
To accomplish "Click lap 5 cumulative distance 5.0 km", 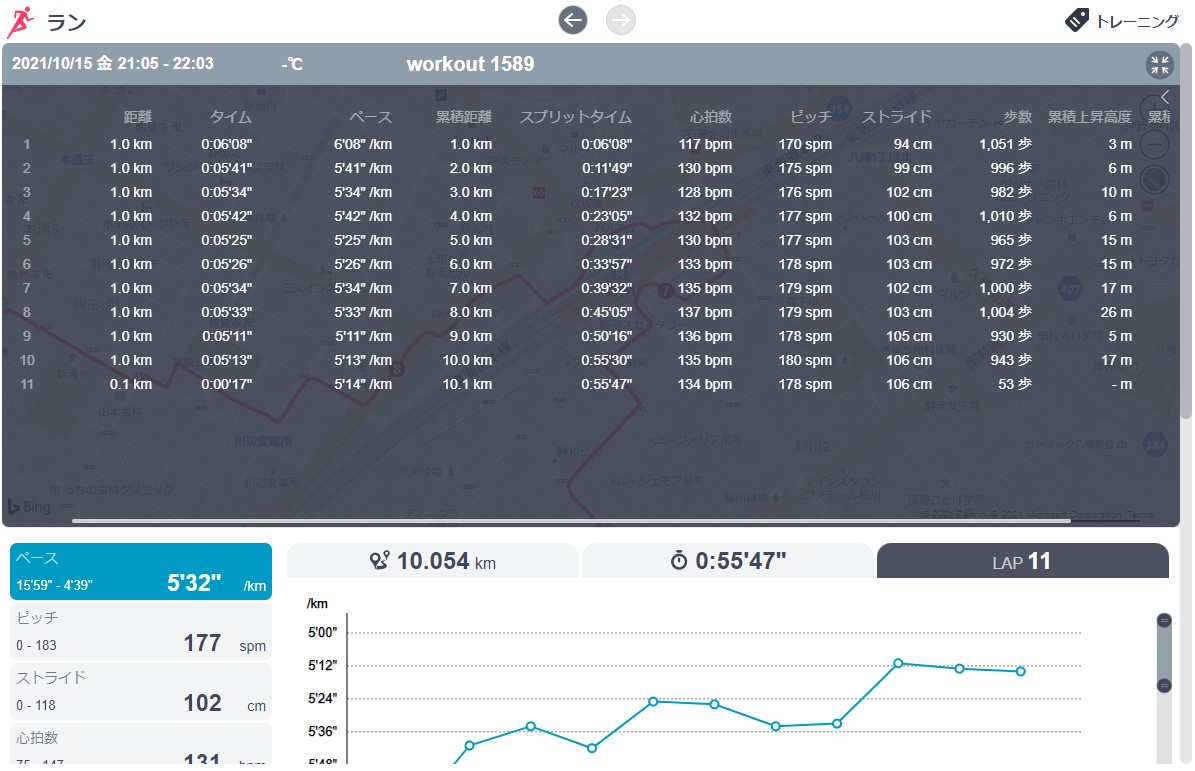I will (x=470, y=240).
